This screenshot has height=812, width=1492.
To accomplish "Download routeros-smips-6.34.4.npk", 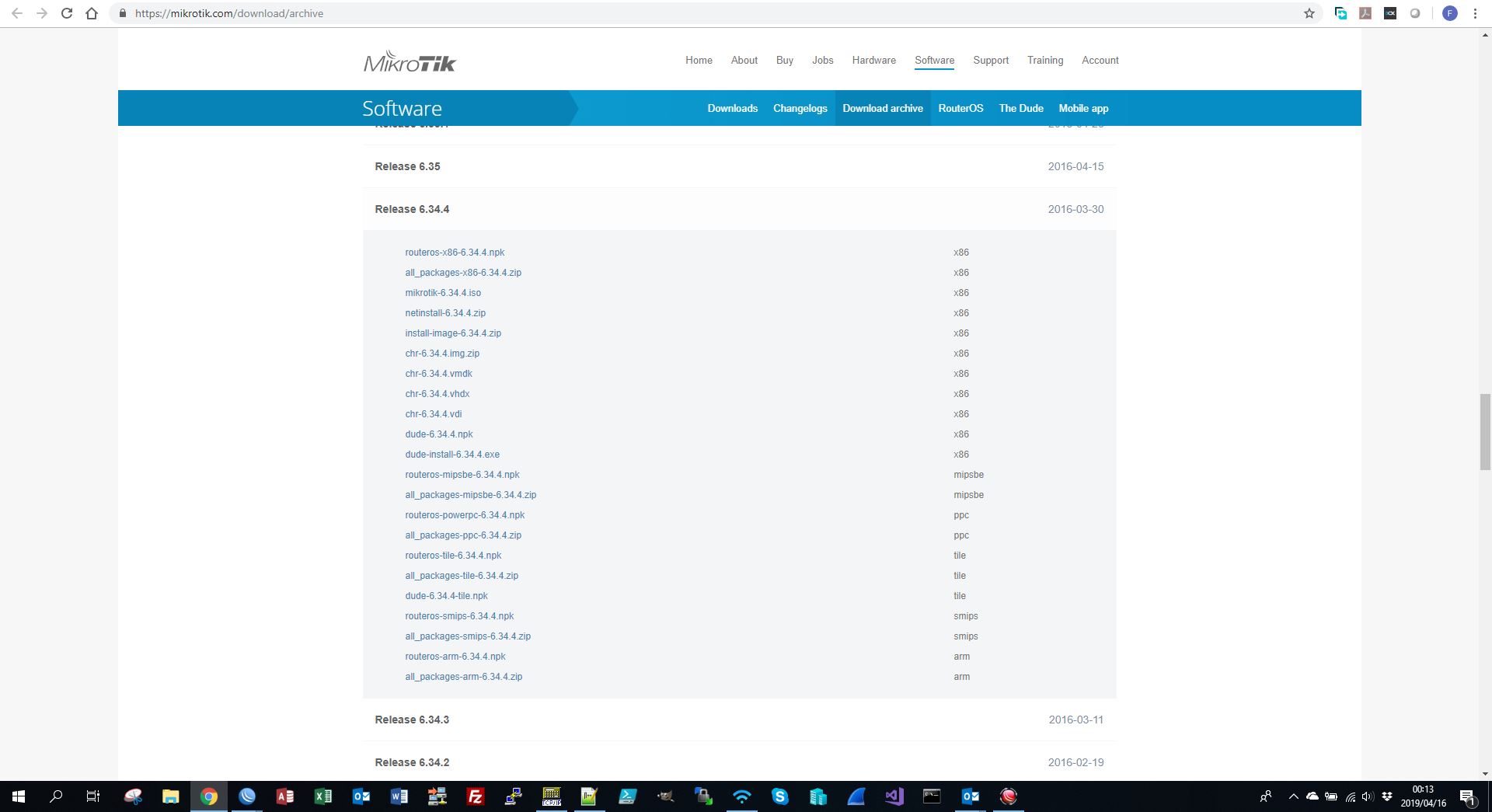I will (x=459, y=616).
